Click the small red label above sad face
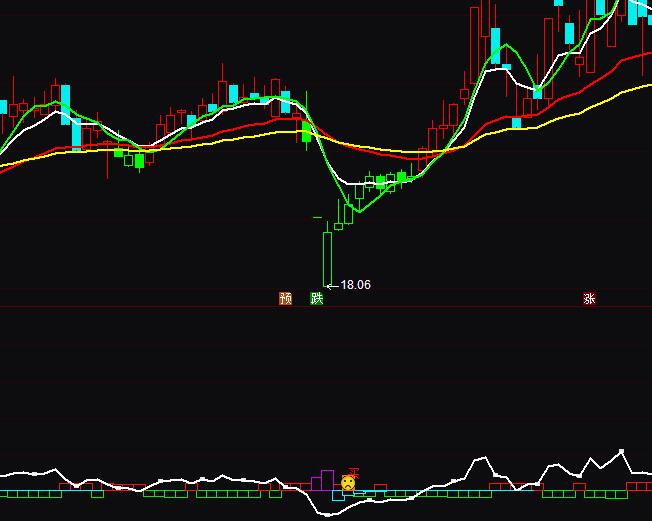The width and height of the screenshot is (652, 521). tap(352, 470)
